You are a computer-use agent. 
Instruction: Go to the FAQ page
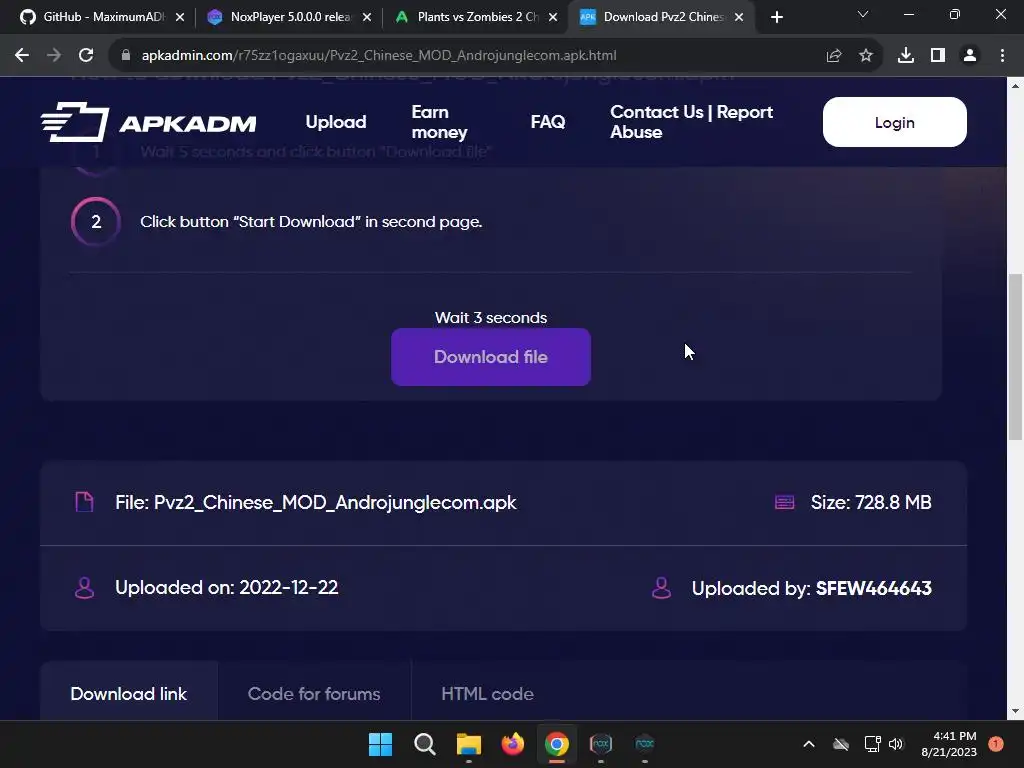[547, 122]
